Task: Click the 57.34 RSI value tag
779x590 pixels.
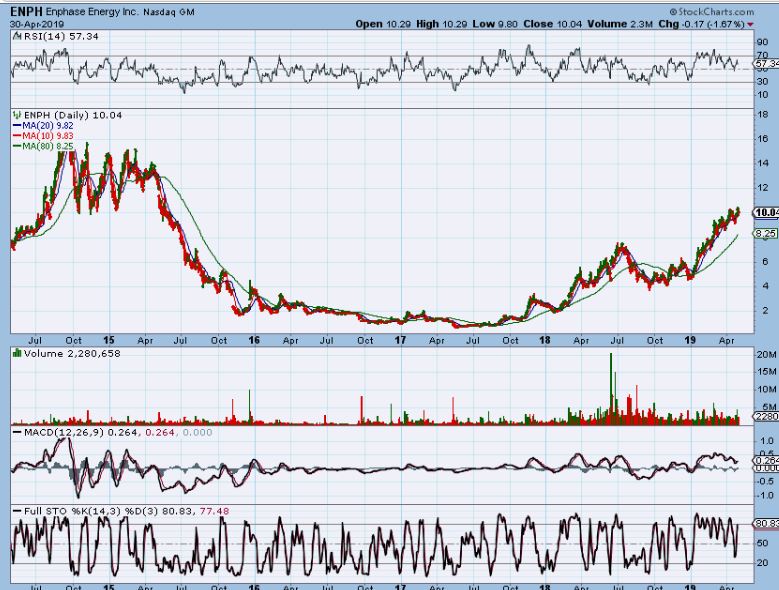Action: pyautogui.click(x=767, y=64)
